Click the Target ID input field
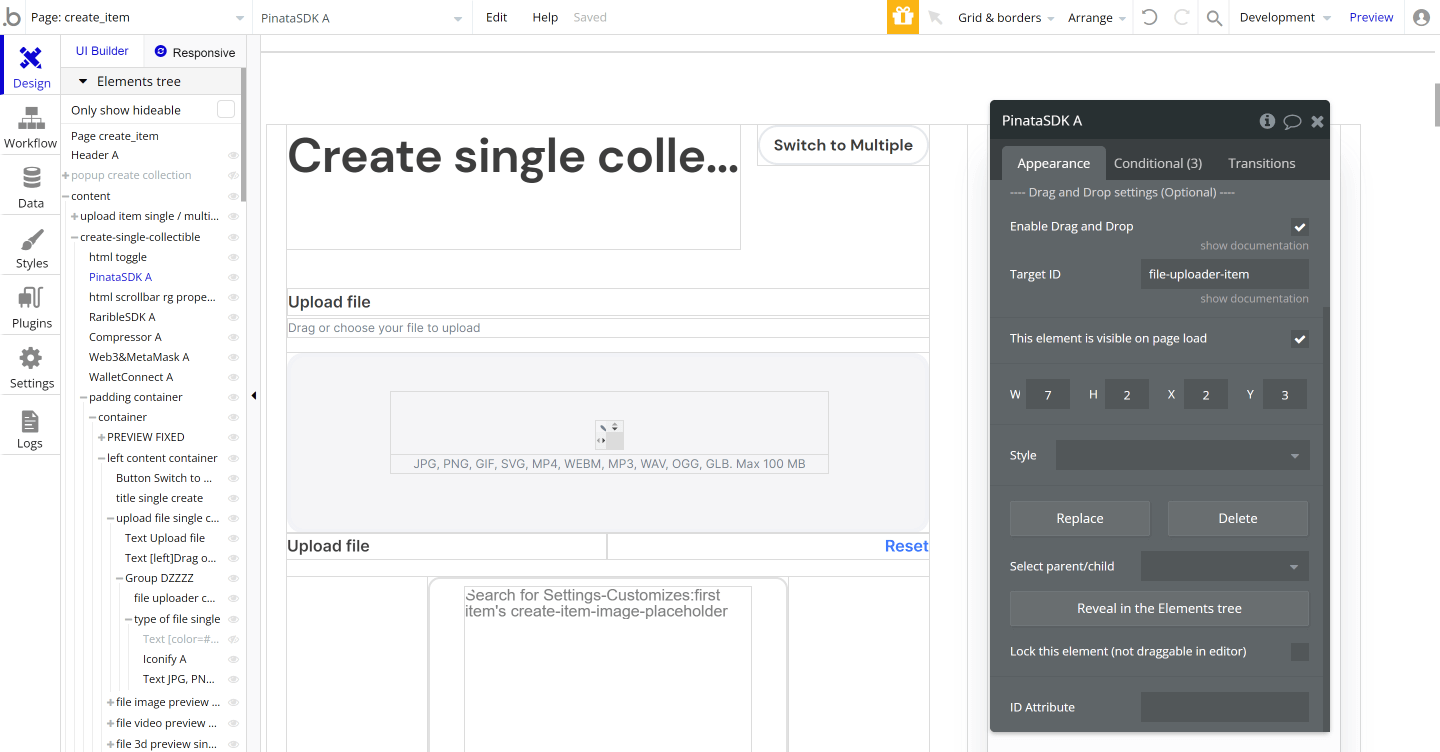The width and height of the screenshot is (1440, 752). click(1224, 273)
